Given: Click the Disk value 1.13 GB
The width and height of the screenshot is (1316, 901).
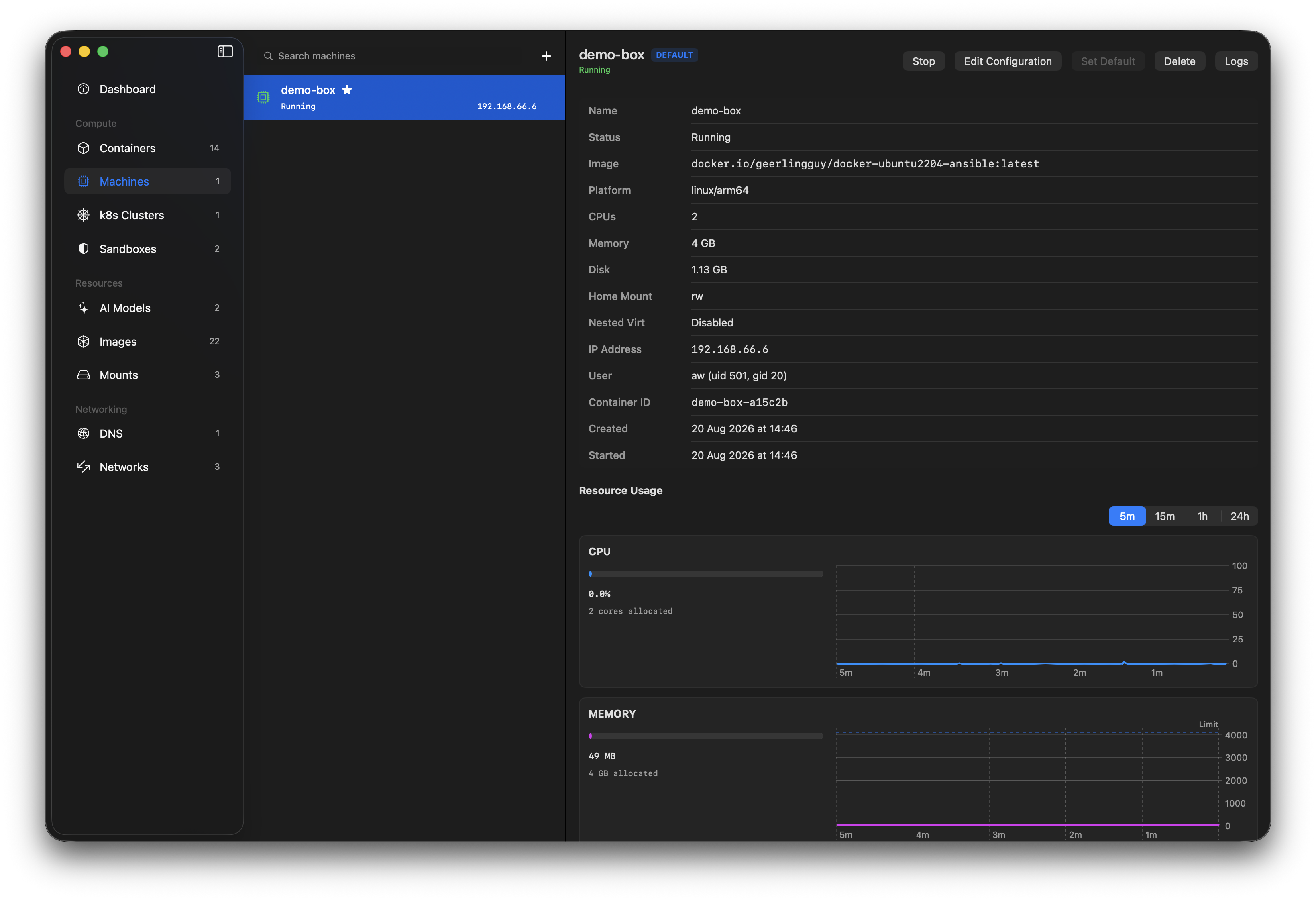Looking at the screenshot, I should [x=709, y=269].
